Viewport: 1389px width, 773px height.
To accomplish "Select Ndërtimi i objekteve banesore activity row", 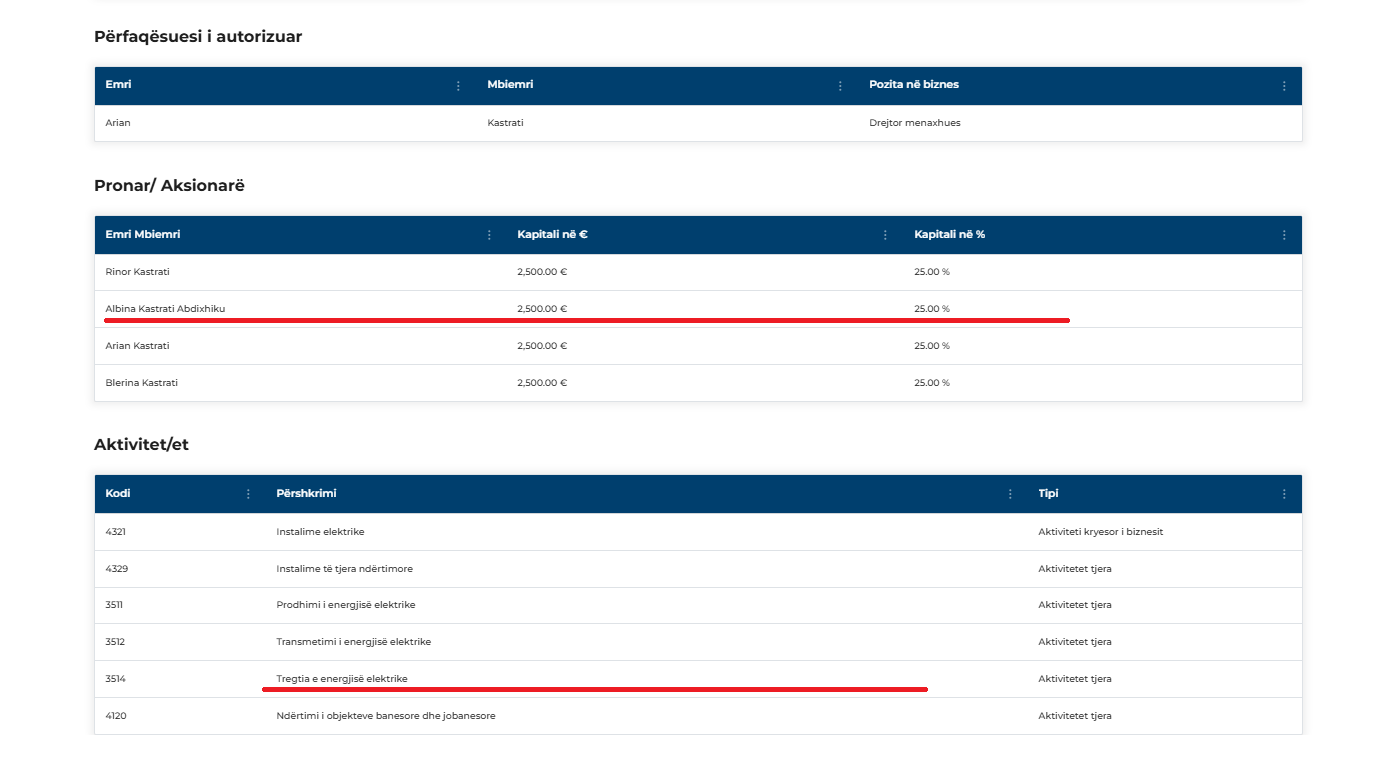I will click(385, 716).
